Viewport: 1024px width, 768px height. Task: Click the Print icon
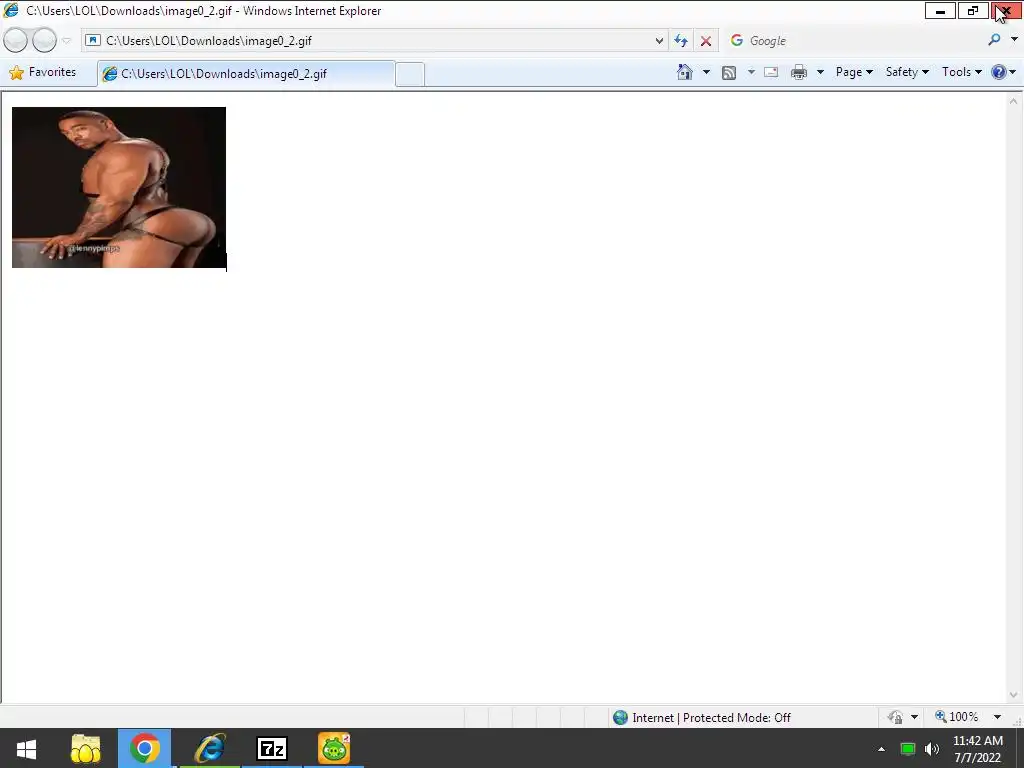(799, 72)
